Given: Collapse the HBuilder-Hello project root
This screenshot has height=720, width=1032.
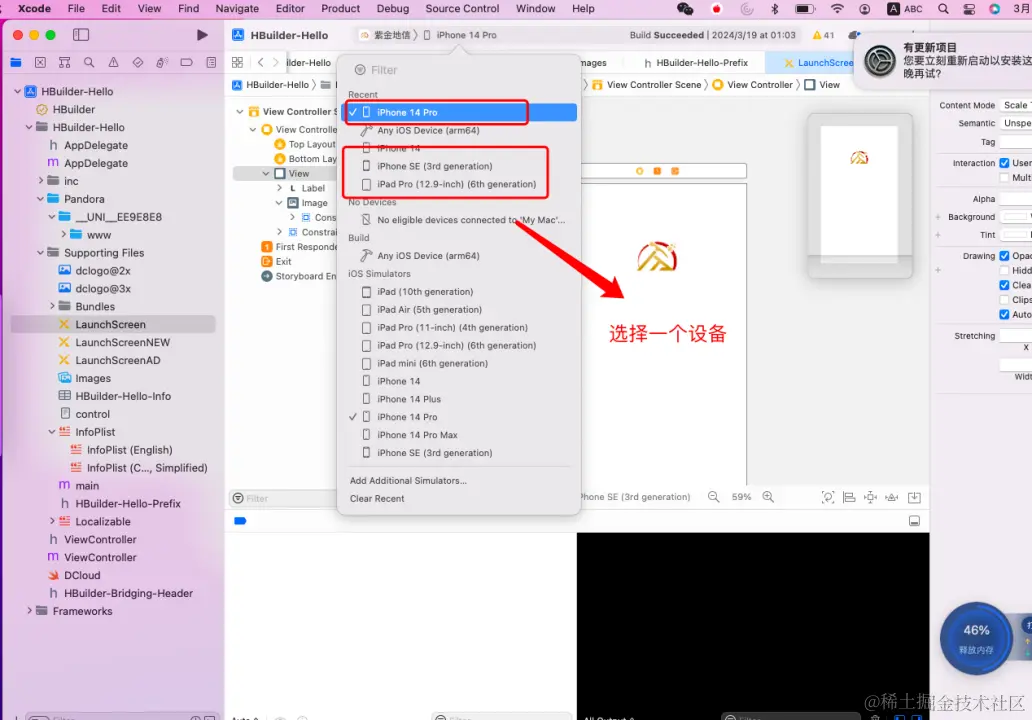Looking at the screenshot, I should [18, 91].
